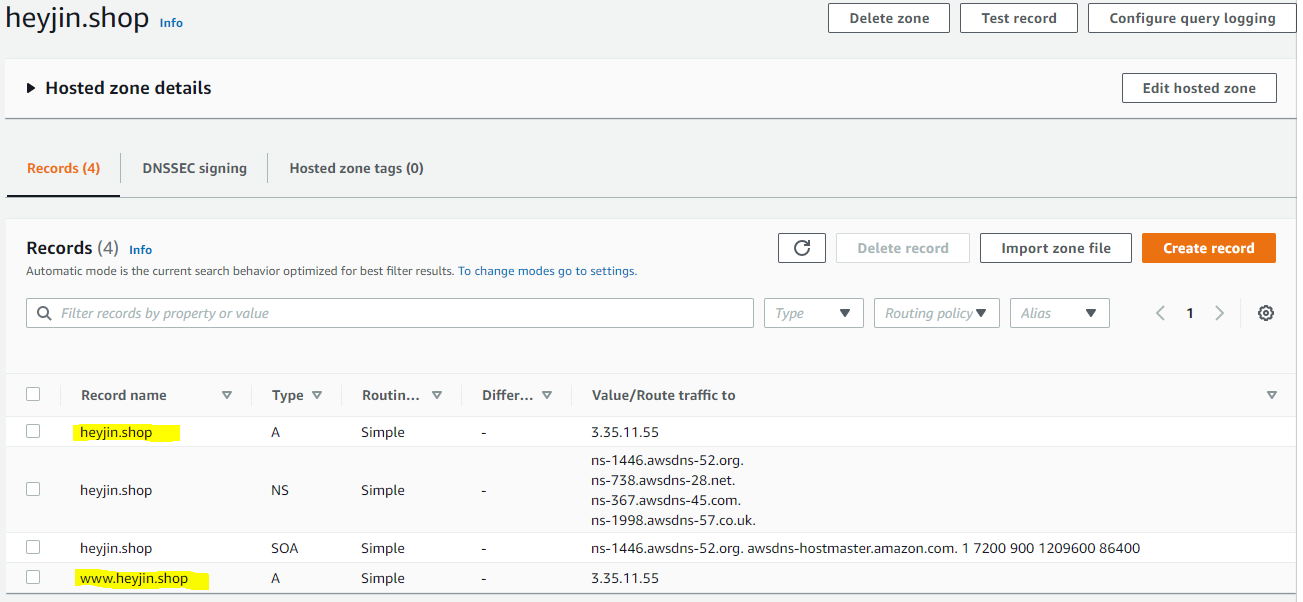Sort by Value/Route traffic to arrow
Screen dimensions: 1303x602
[x=1271, y=395]
